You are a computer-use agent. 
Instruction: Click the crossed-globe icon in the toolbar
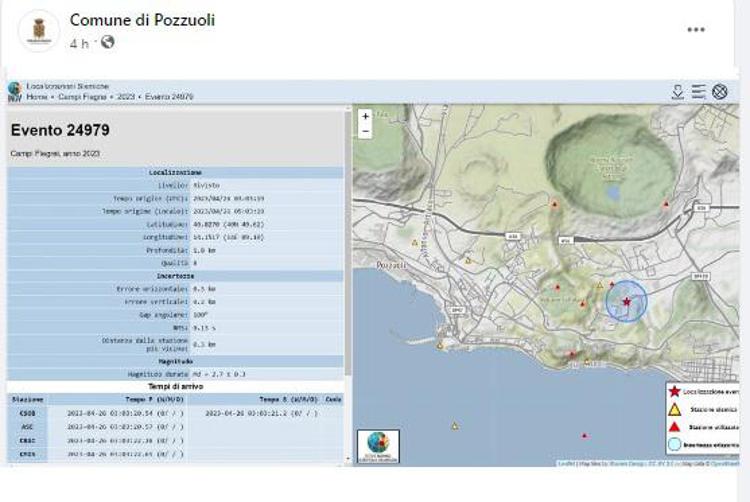coord(720,92)
